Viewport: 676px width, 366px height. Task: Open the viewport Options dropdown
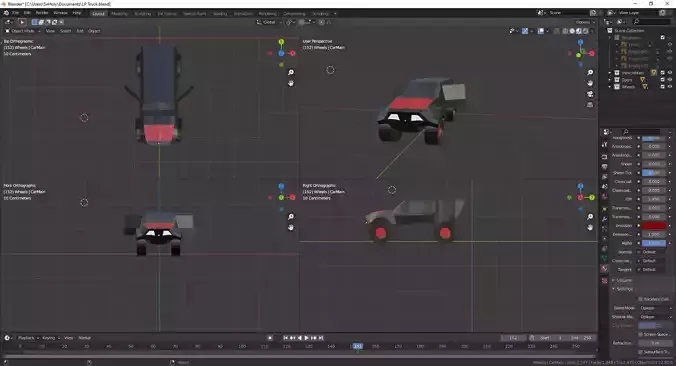(x=585, y=22)
